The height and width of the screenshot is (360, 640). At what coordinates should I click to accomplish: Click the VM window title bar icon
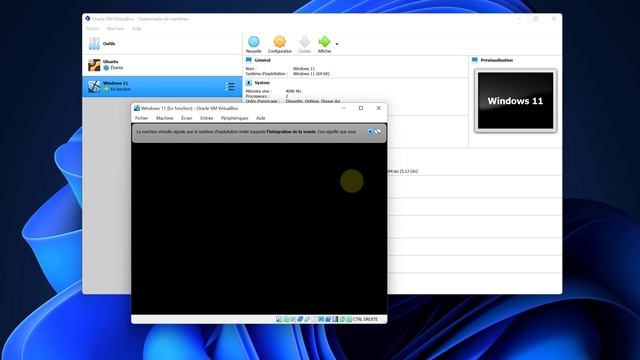[x=137, y=108]
